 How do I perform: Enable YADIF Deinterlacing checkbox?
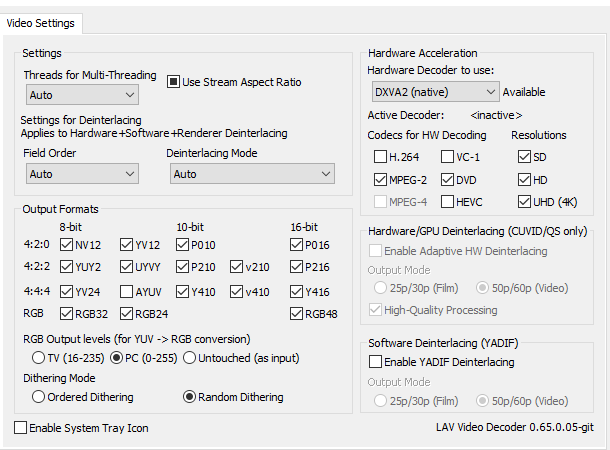[x=375, y=361]
